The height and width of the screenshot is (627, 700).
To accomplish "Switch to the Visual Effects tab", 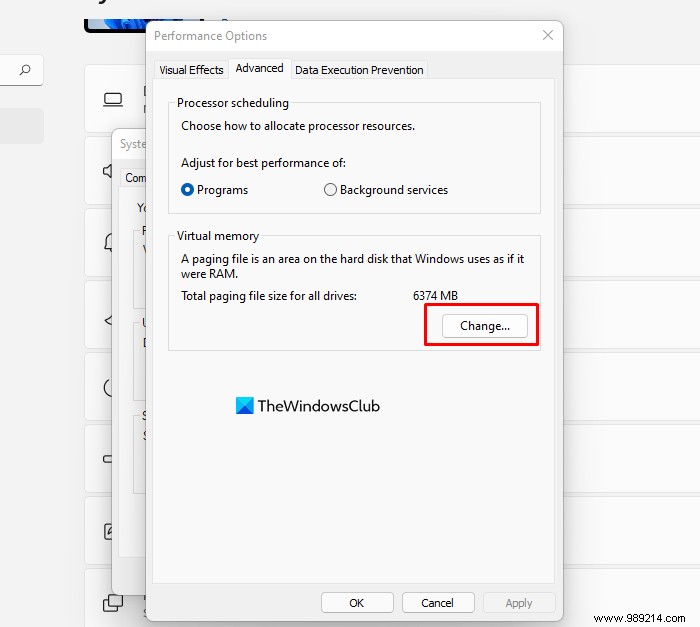I will tap(192, 70).
